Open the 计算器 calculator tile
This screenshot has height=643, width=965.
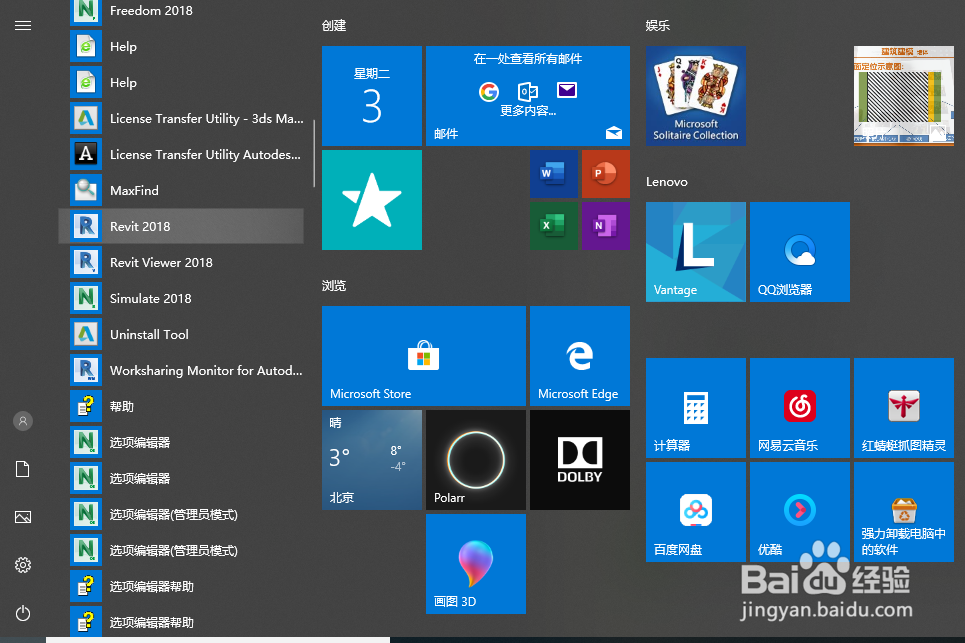696,408
